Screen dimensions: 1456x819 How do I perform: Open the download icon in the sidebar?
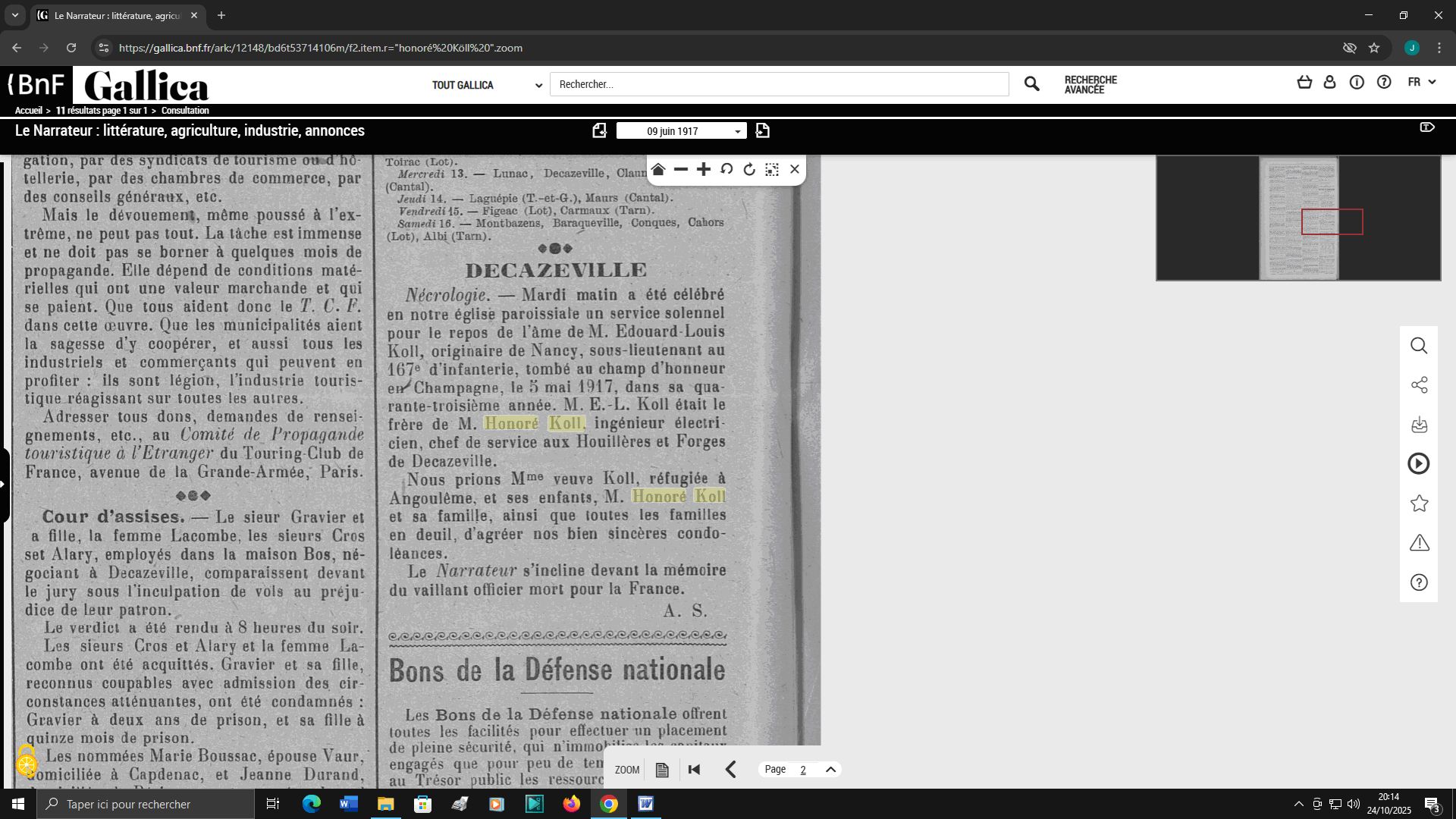tap(1419, 425)
